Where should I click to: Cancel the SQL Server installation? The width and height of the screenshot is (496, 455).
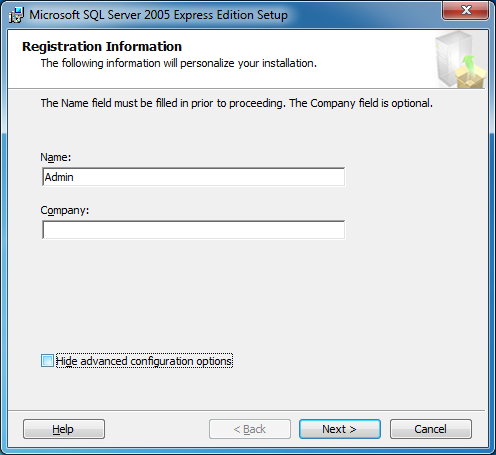coord(431,429)
